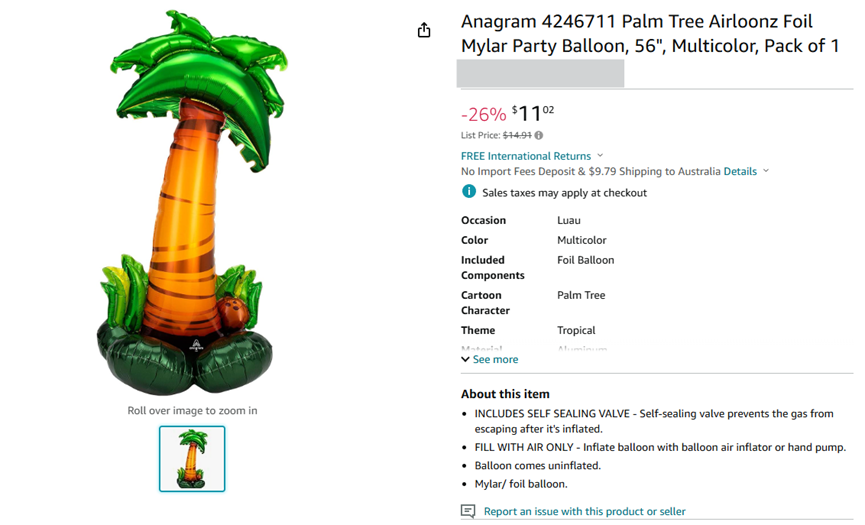Click the blue sales tax info icon
The image size is (865, 525).
[x=469, y=191]
